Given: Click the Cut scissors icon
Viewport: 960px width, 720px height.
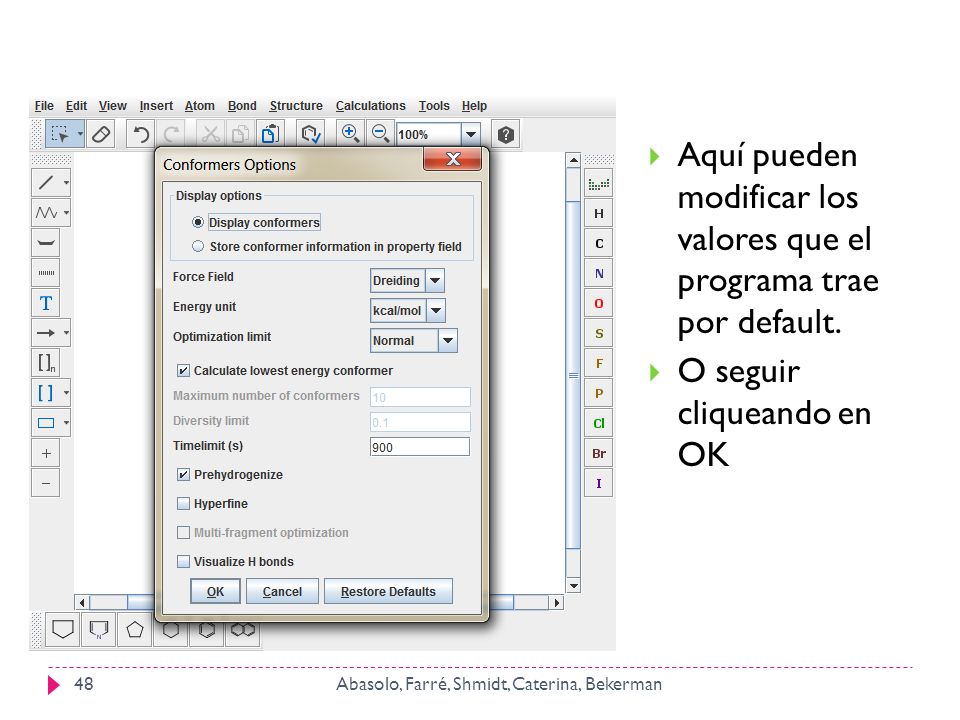Looking at the screenshot, I should pyautogui.click(x=210, y=134).
